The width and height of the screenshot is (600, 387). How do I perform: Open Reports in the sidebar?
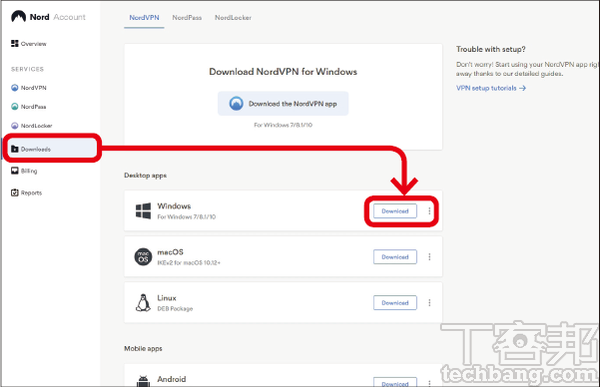click(26, 193)
